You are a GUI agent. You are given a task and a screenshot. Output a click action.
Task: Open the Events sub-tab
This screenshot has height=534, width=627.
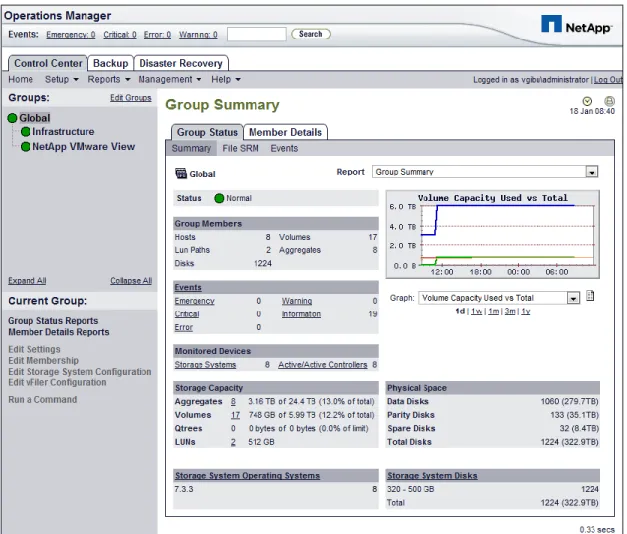(284, 148)
